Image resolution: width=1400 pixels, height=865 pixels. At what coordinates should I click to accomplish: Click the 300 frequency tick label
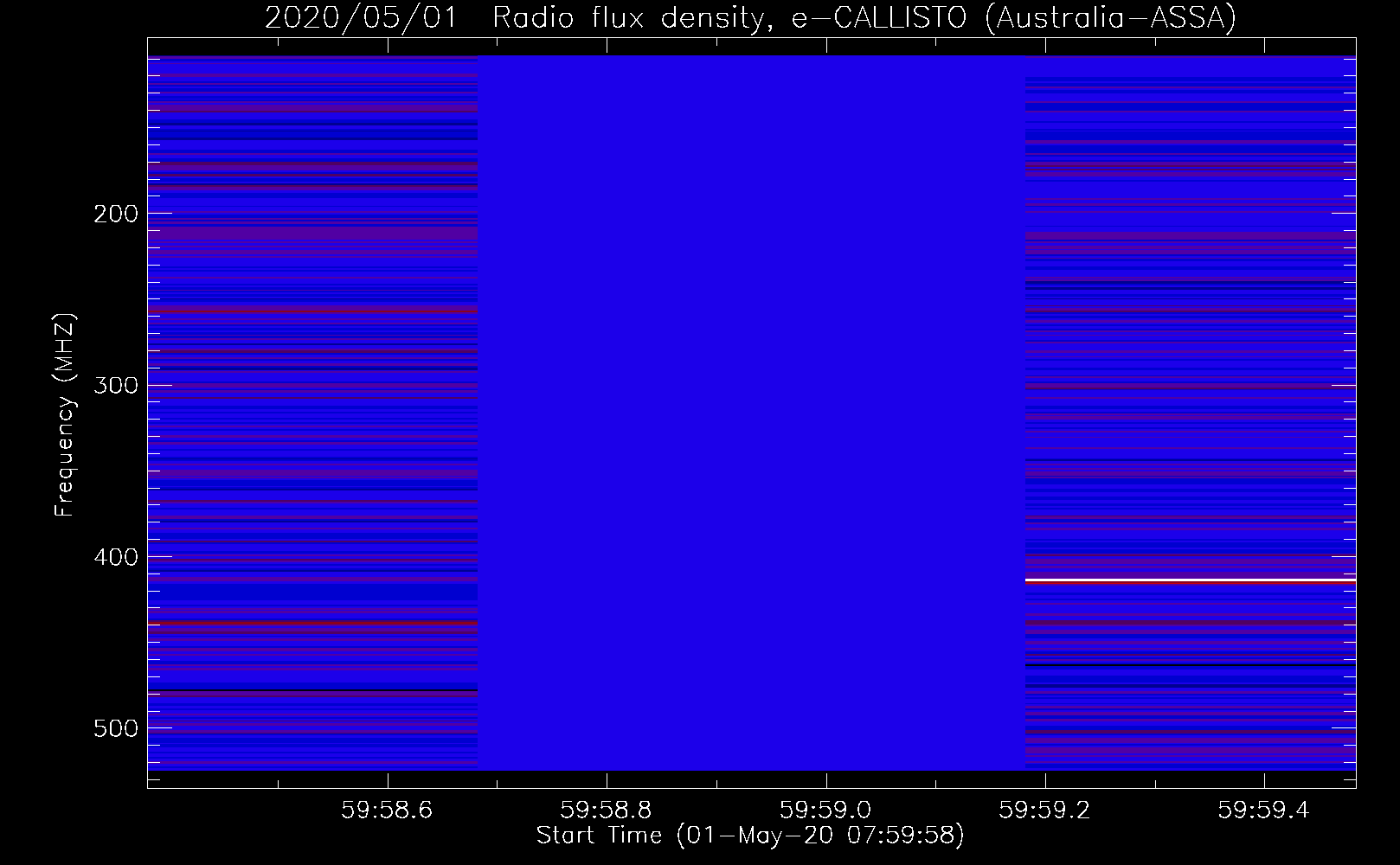click(115, 384)
